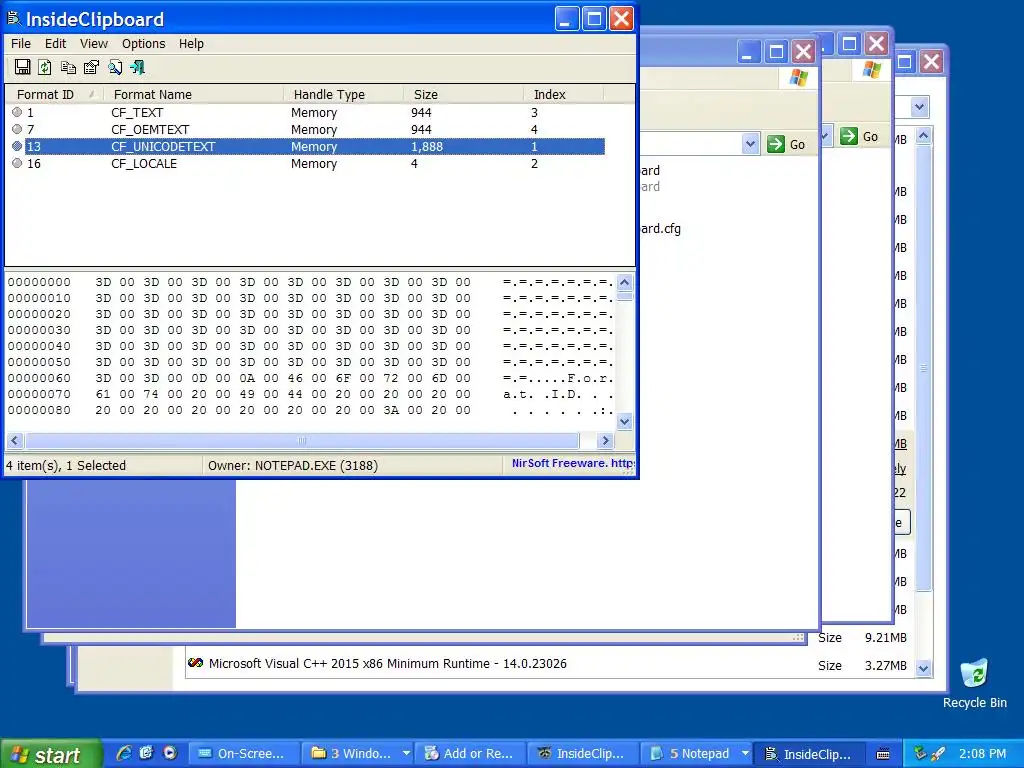Click the 1,888 size value
Viewport: 1024px width, 768px height.
point(427,146)
